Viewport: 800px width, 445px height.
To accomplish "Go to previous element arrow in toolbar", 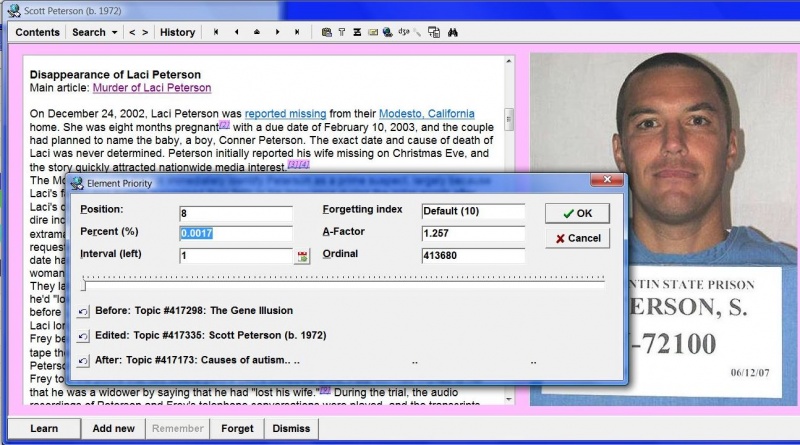I will coord(236,32).
